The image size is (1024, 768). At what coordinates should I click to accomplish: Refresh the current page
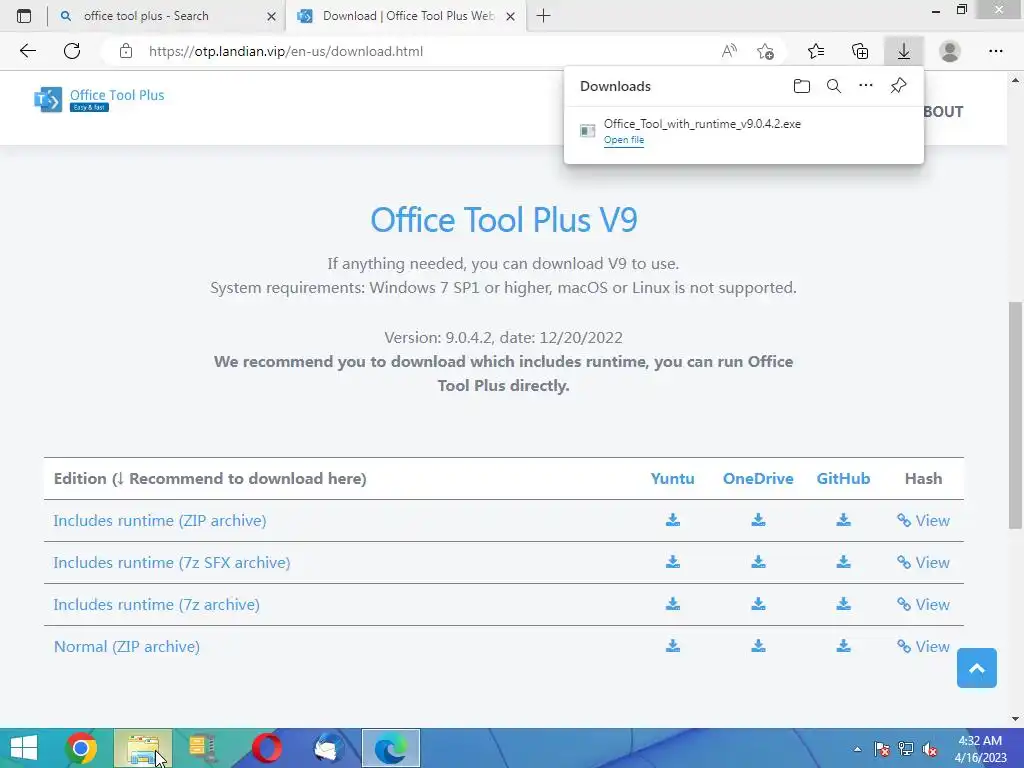click(72, 51)
